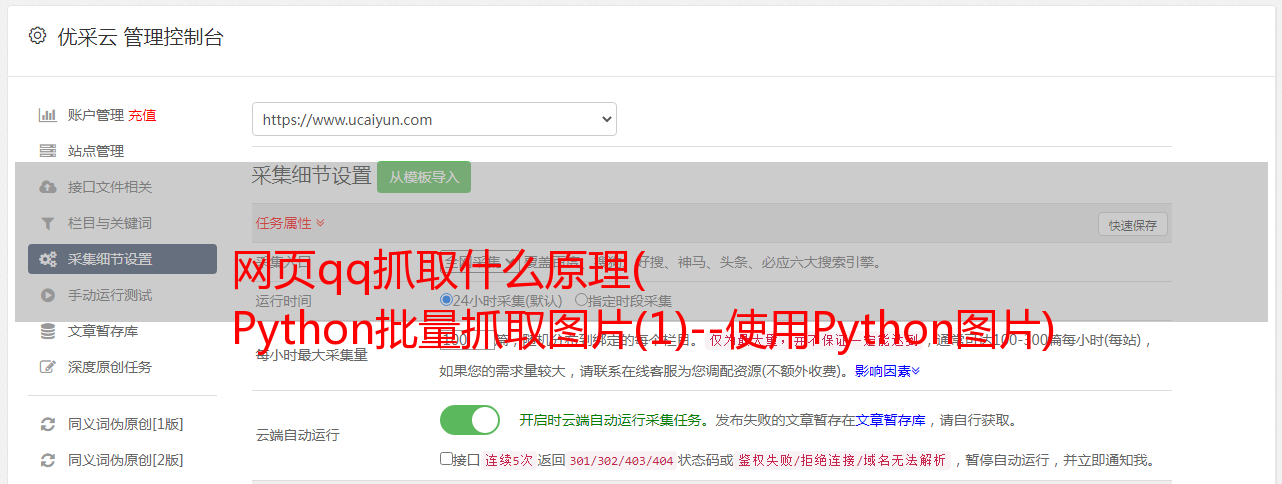The image size is (1282, 484).
Task: Click the refresh icon for 同义词伪原创[1版]
Action: tap(47, 424)
